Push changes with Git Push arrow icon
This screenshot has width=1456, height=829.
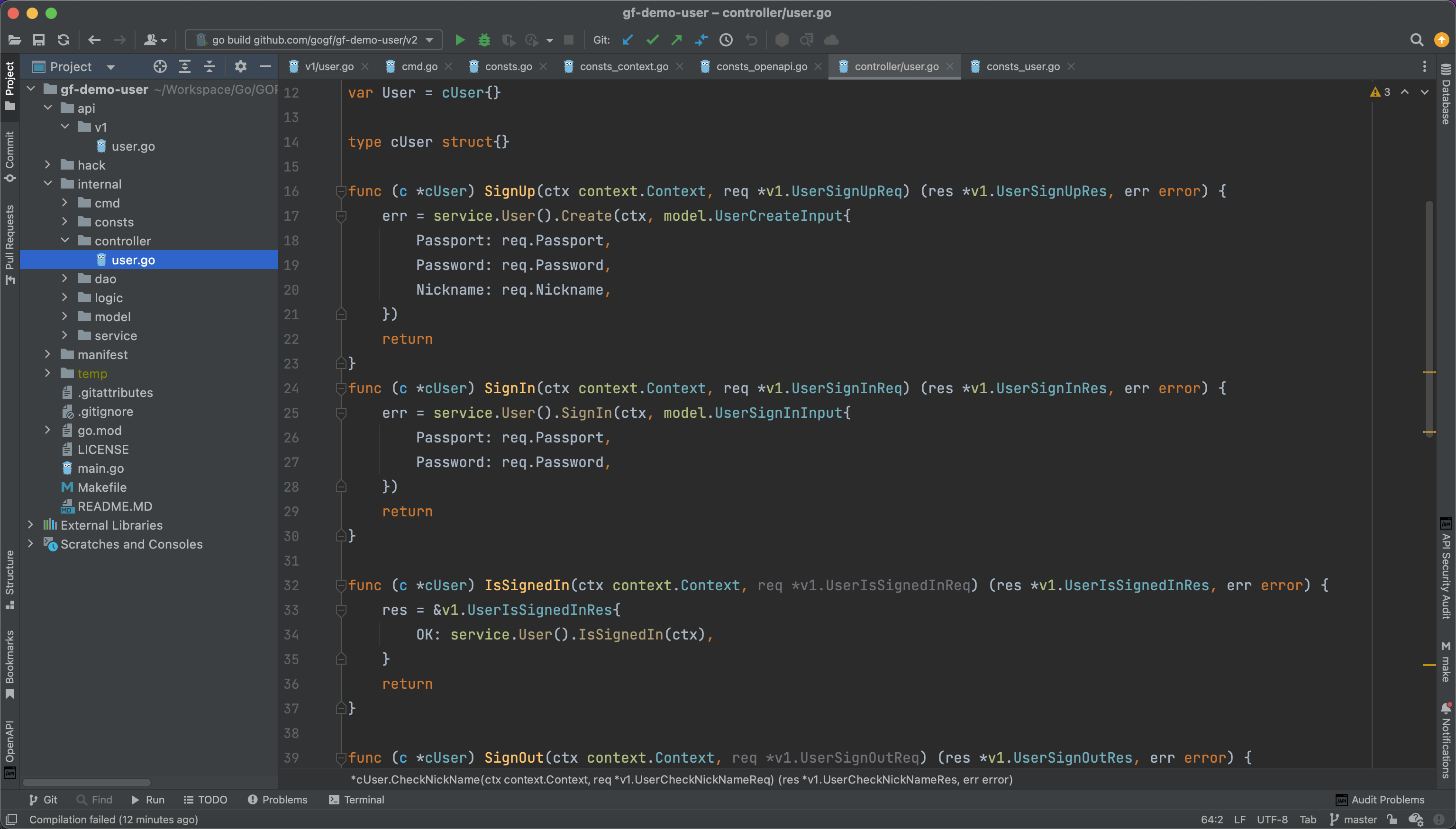677,40
